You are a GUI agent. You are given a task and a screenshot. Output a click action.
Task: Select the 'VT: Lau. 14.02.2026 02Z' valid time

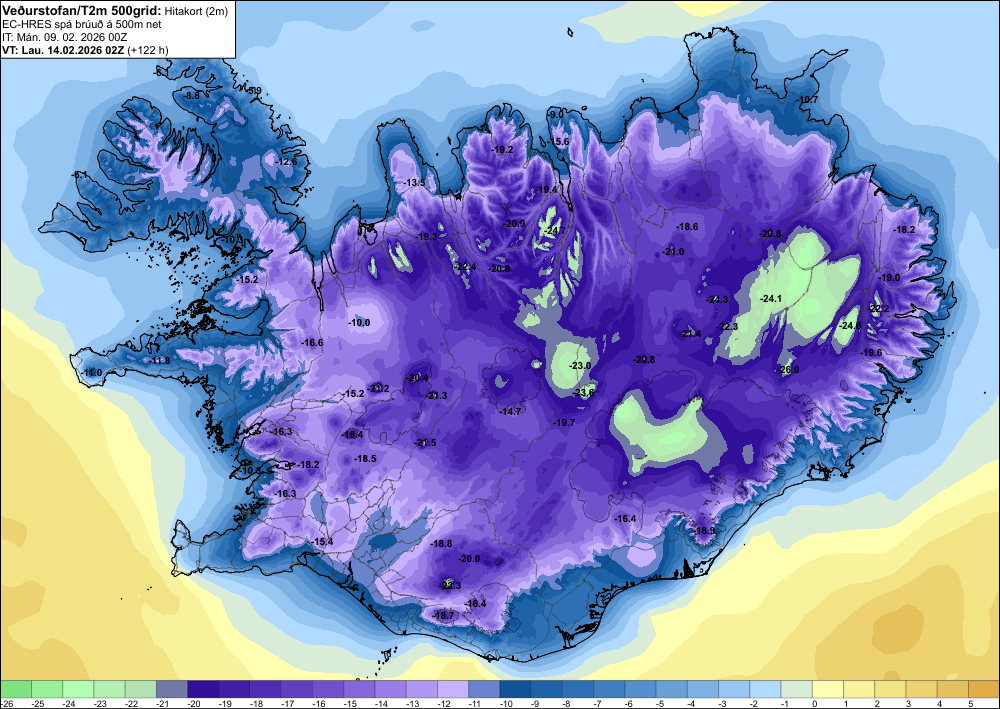[64, 50]
